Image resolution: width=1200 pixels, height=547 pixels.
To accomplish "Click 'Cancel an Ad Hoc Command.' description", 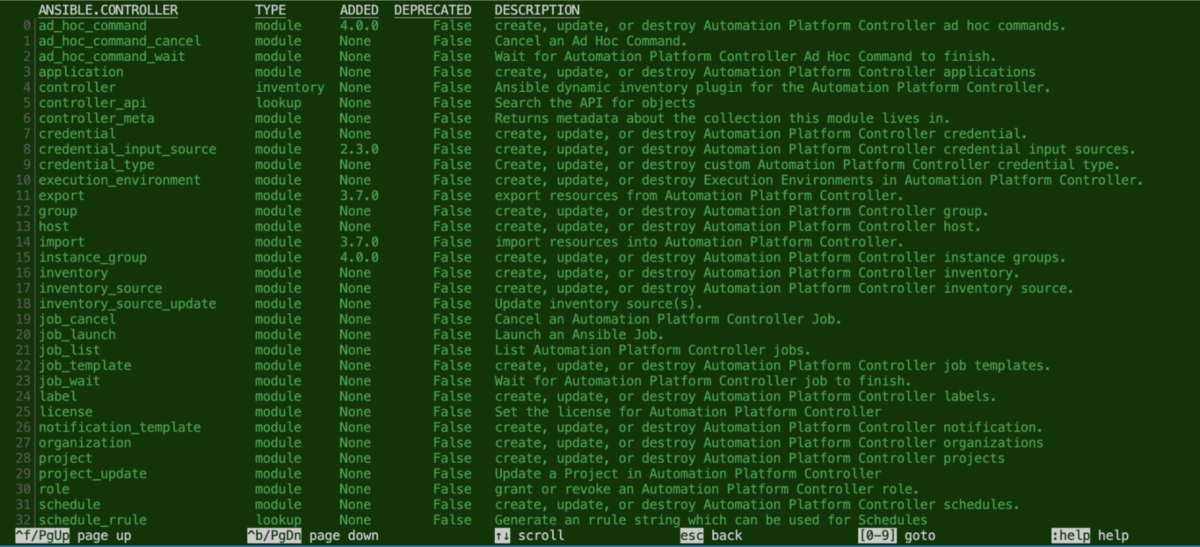I will click(591, 41).
